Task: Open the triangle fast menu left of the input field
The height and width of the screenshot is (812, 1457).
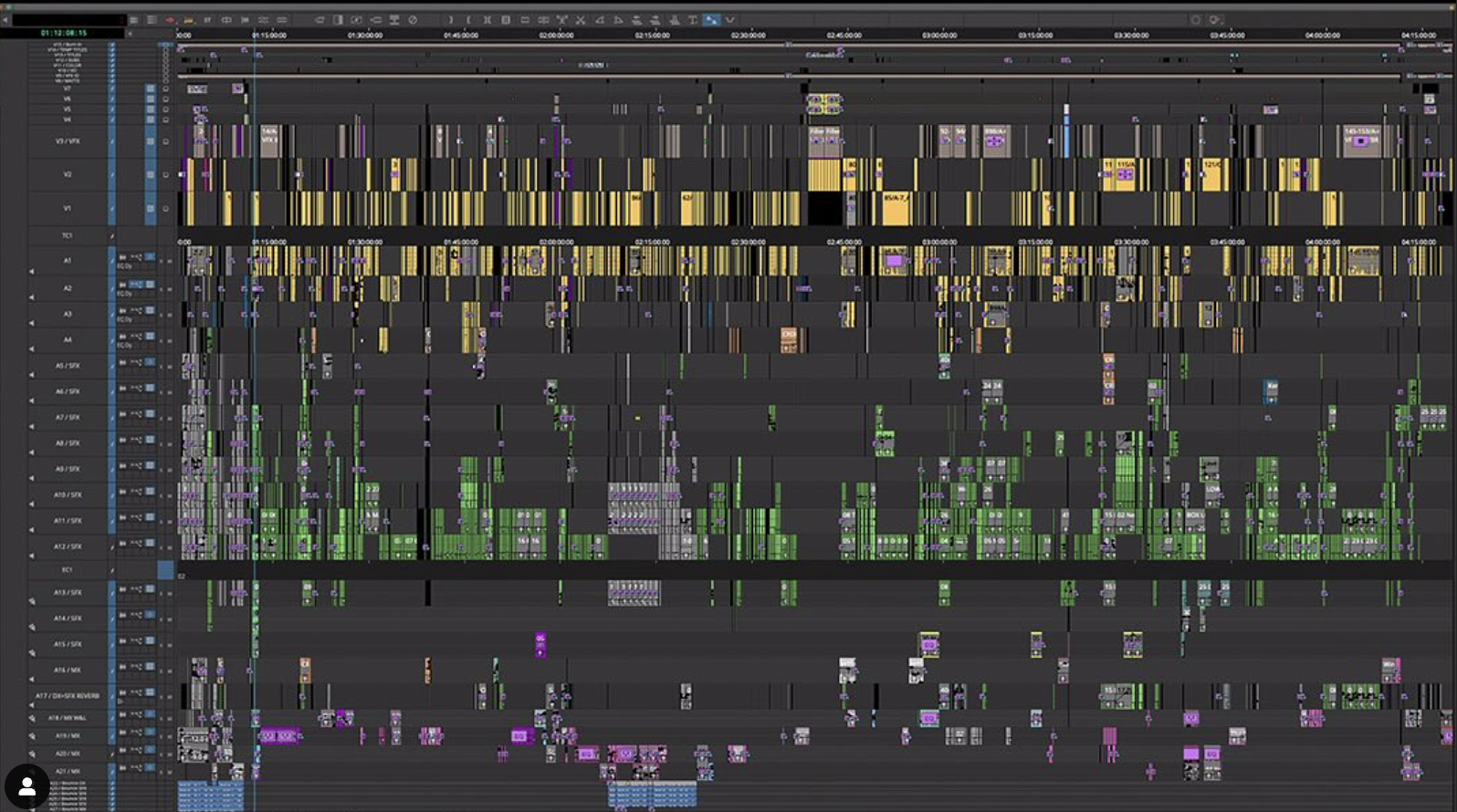Action: 5,19
